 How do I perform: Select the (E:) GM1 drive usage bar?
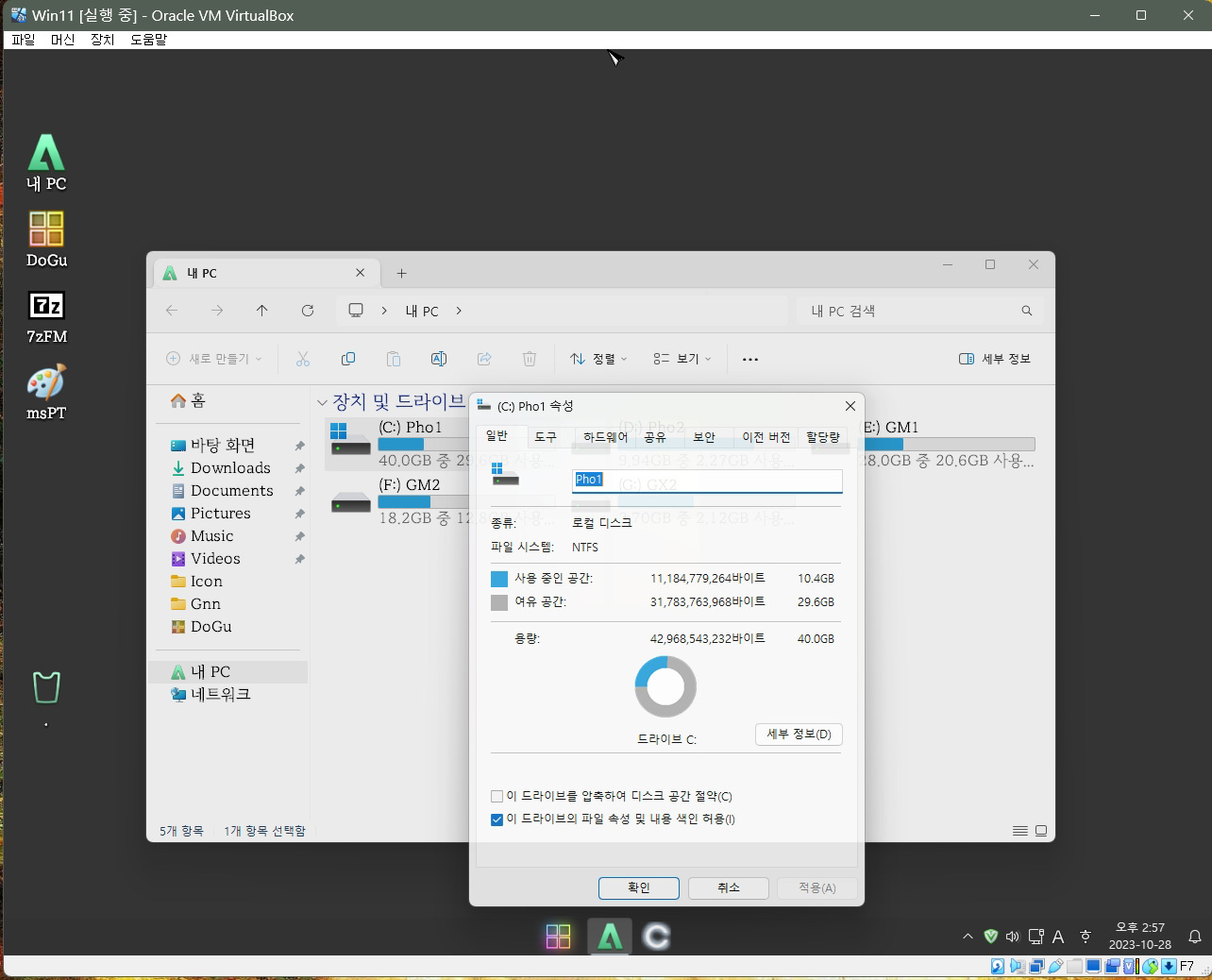click(949, 444)
